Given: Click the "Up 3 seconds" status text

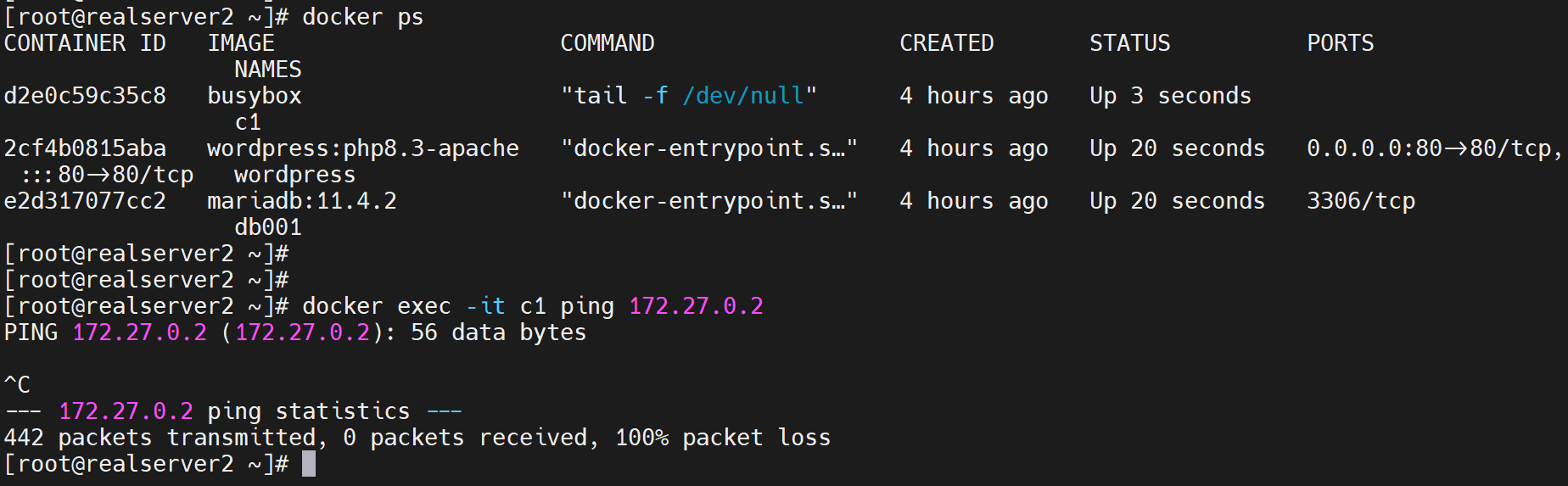Looking at the screenshot, I should pos(1170,96).
